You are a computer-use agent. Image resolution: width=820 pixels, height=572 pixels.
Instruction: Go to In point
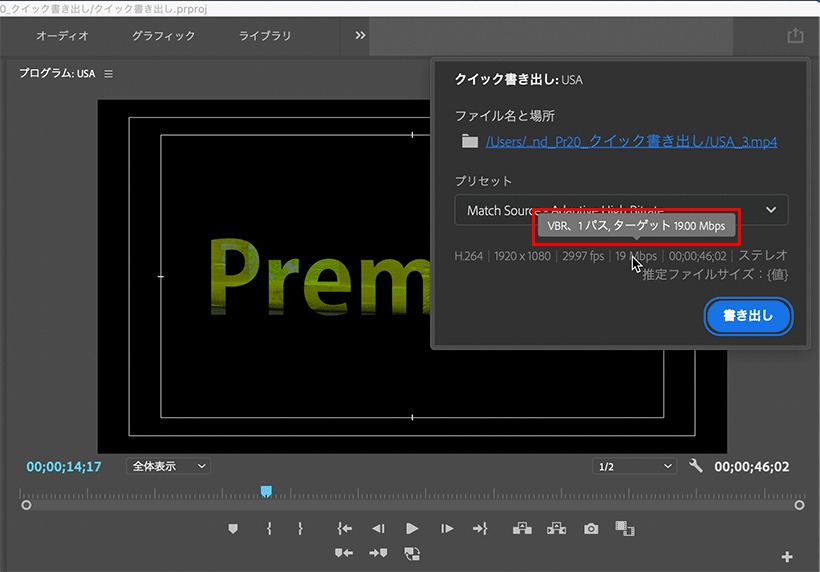(x=344, y=529)
